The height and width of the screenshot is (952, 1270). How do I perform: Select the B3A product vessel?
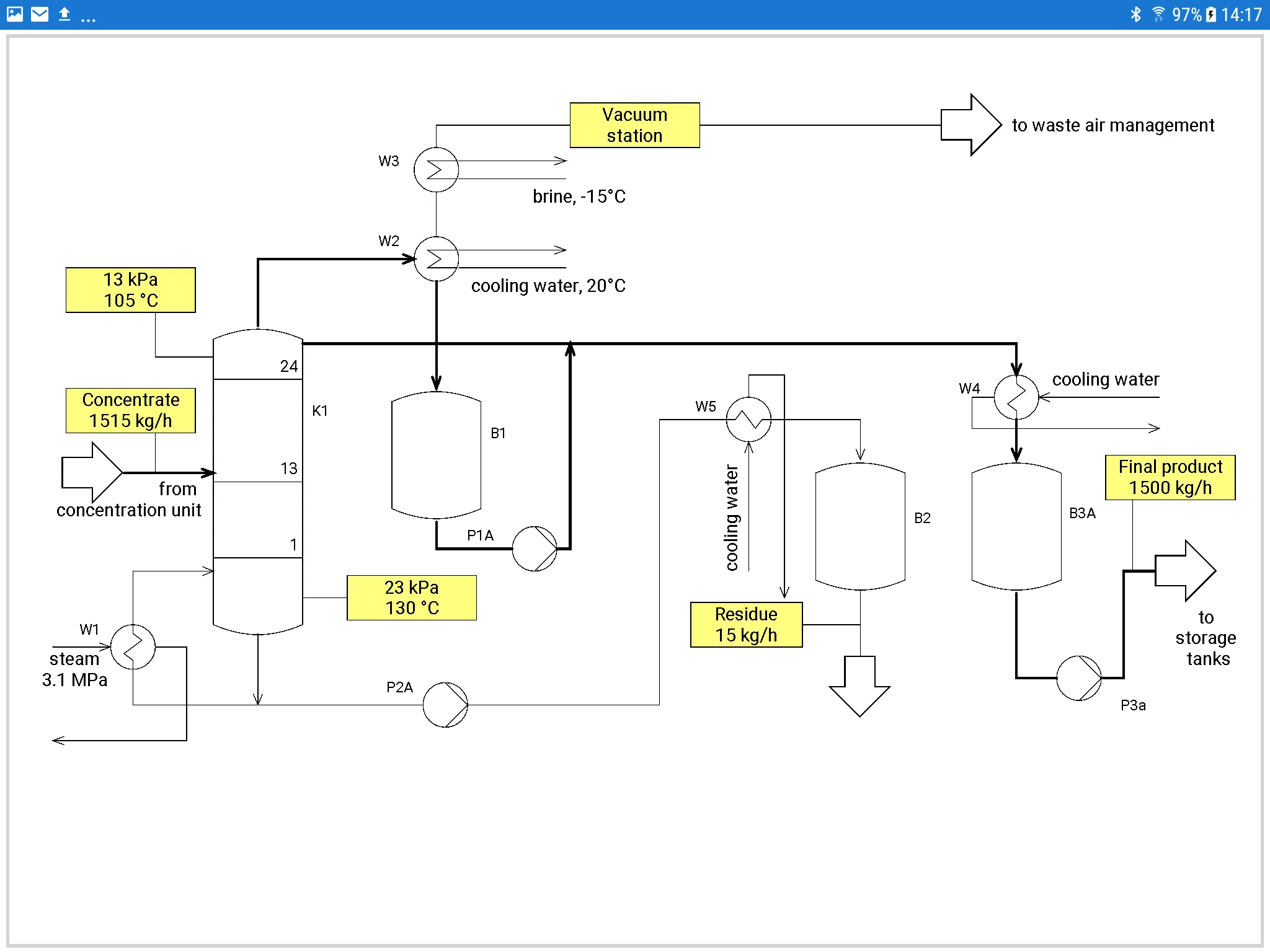click(x=1016, y=526)
